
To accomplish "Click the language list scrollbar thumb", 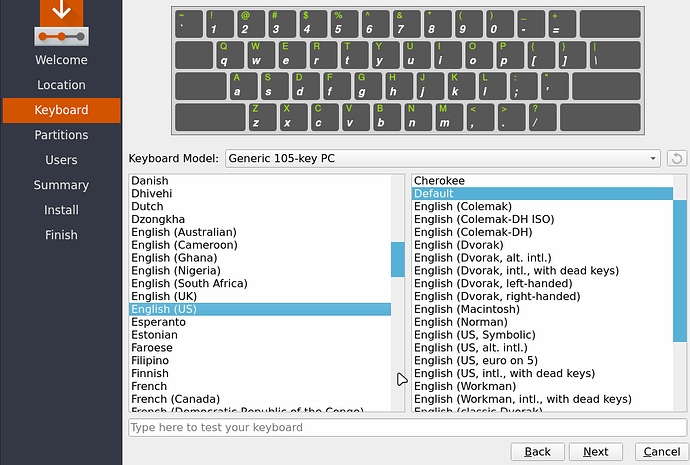I will point(398,259).
